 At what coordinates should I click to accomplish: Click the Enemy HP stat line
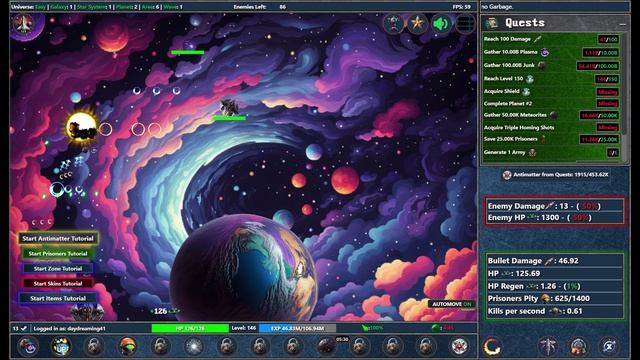click(555, 218)
